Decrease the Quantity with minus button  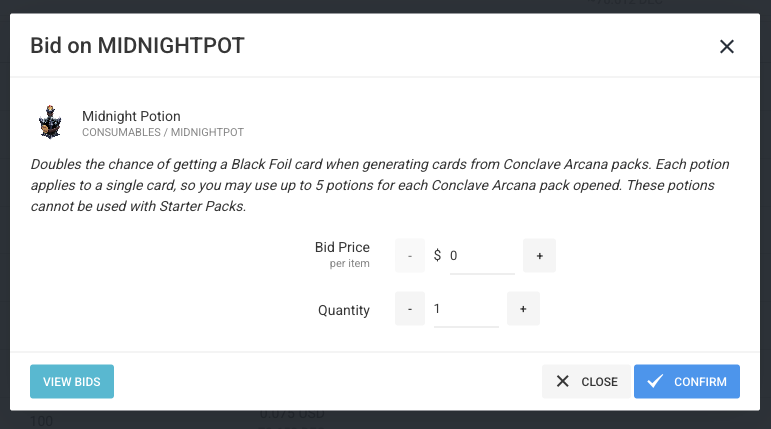coord(410,309)
